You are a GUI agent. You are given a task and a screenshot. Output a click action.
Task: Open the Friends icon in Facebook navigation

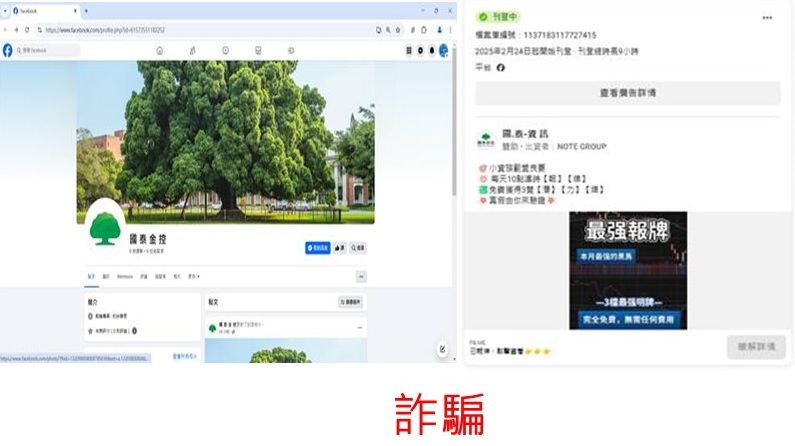193,51
